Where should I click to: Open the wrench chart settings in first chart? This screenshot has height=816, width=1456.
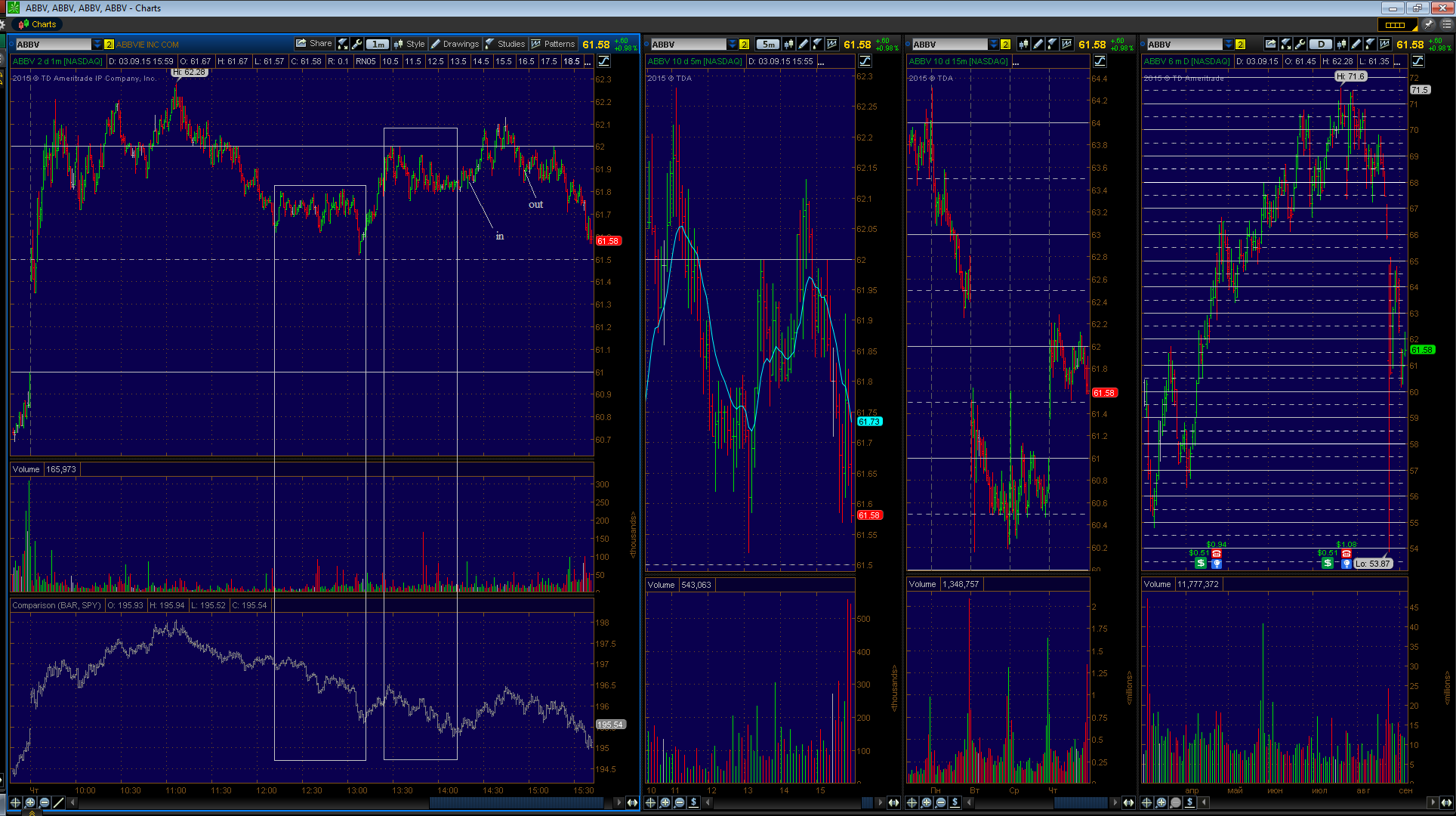coord(357,44)
